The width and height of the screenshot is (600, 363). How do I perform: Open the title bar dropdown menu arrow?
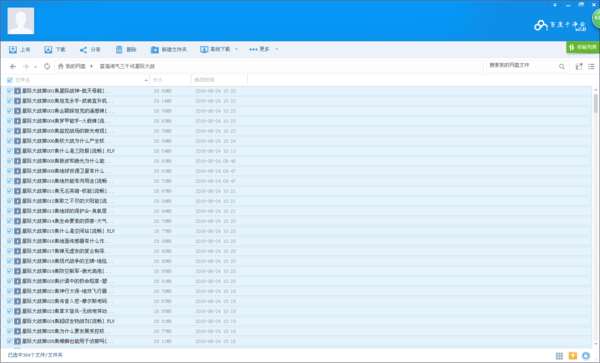555,5
